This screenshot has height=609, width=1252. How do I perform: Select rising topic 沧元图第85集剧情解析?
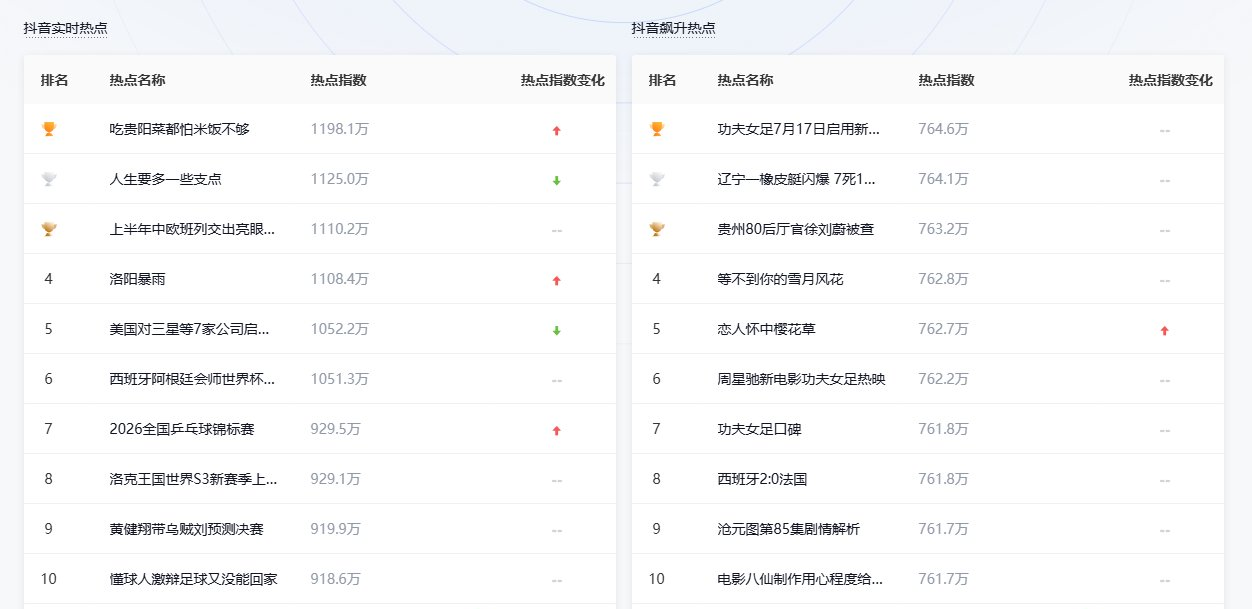[789, 529]
